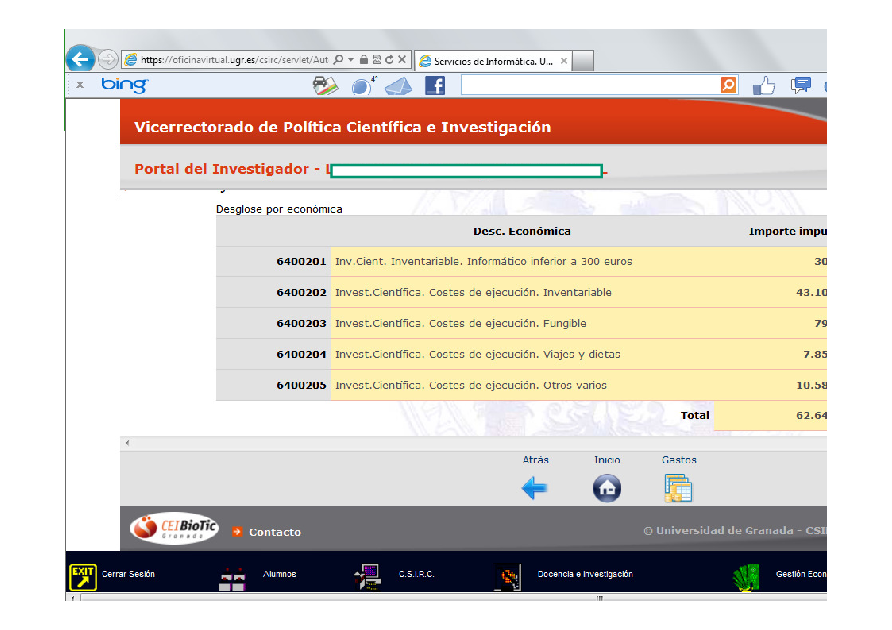Open the Contacto link in footer
The image size is (892, 630).
(274, 532)
